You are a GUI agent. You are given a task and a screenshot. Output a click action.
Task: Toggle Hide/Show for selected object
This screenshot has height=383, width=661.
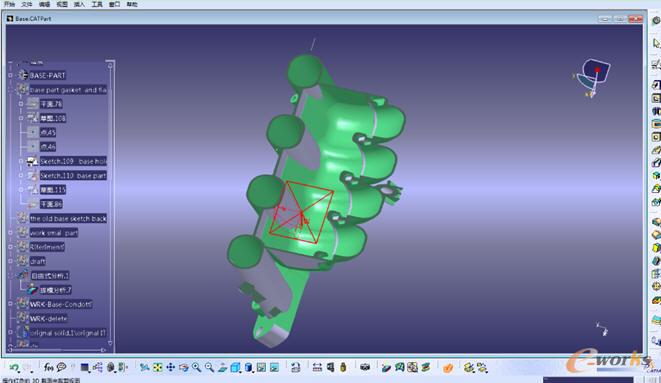[x=261, y=367]
